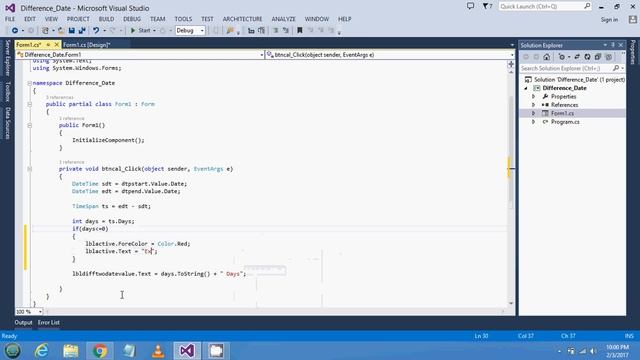
Task: Open the TEAM menu
Action: pyautogui.click(x=157, y=19)
